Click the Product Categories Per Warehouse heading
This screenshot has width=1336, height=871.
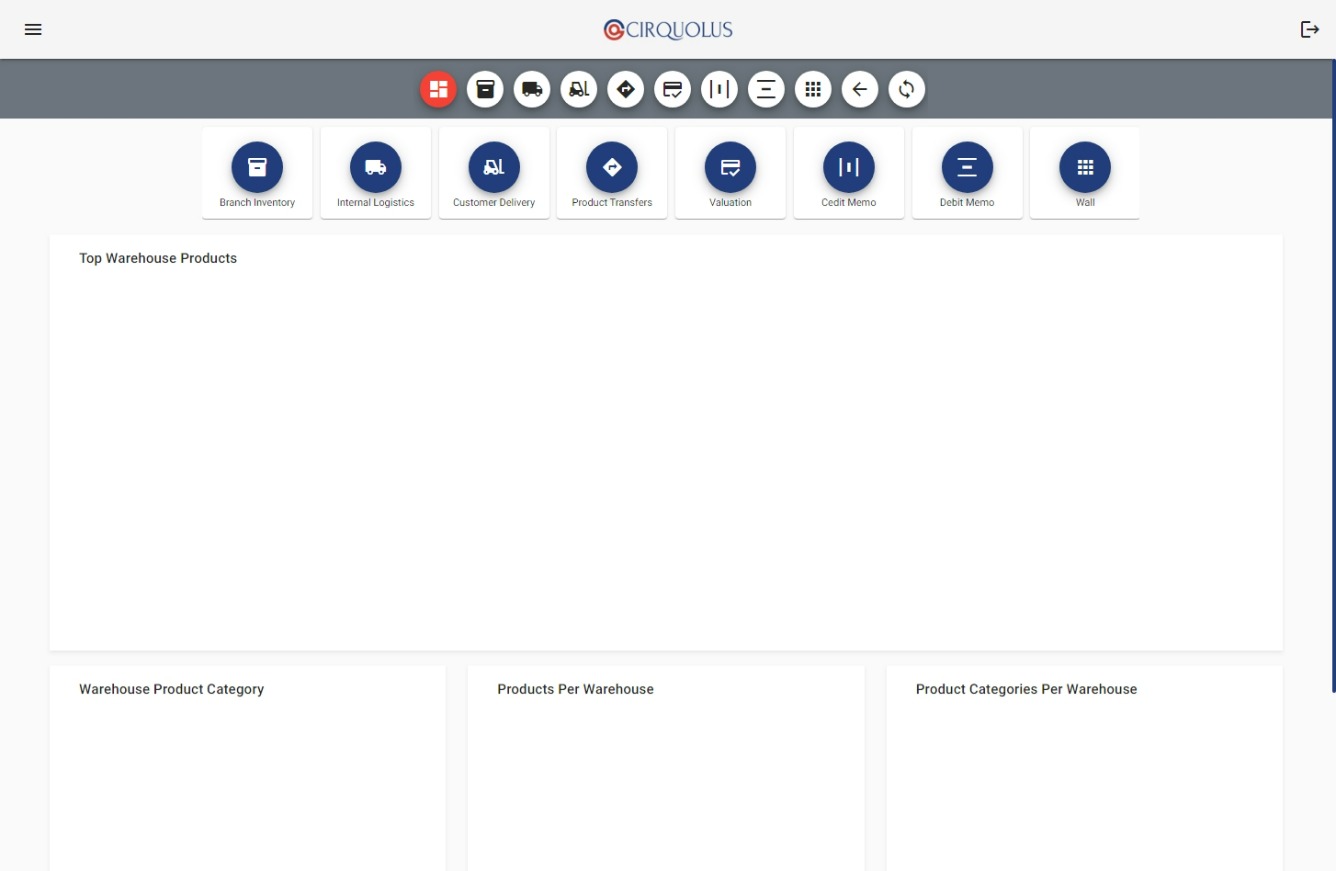coord(1026,689)
